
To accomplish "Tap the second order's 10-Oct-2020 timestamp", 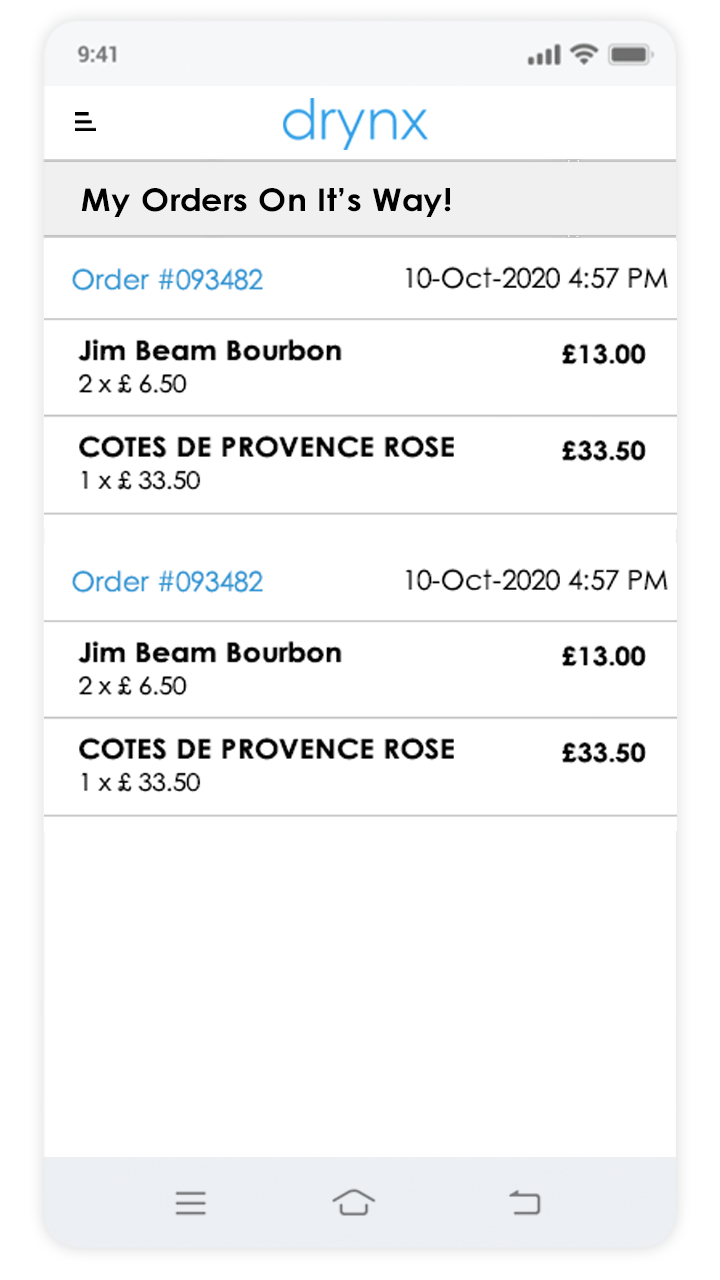I will pyautogui.click(x=535, y=580).
